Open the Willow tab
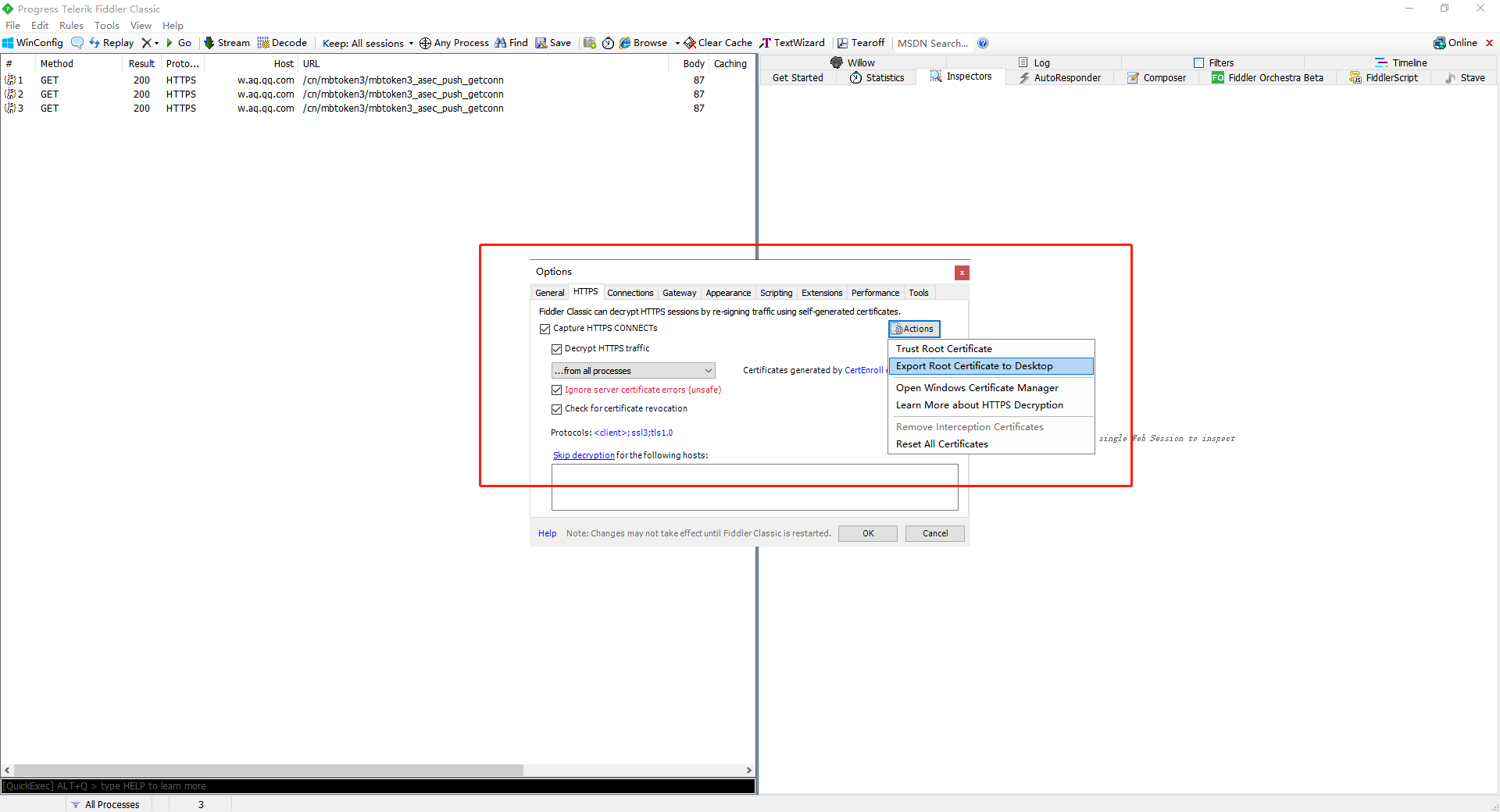 pos(852,62)
